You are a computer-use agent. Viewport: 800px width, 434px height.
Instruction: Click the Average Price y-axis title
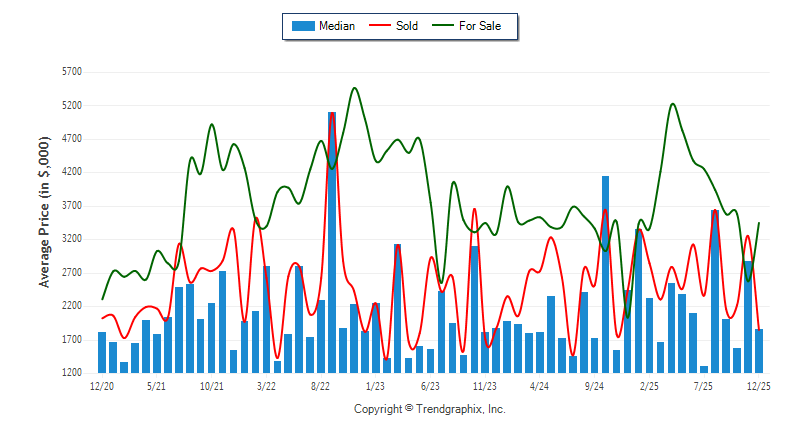pyautogui.click(x=45, y=222)
